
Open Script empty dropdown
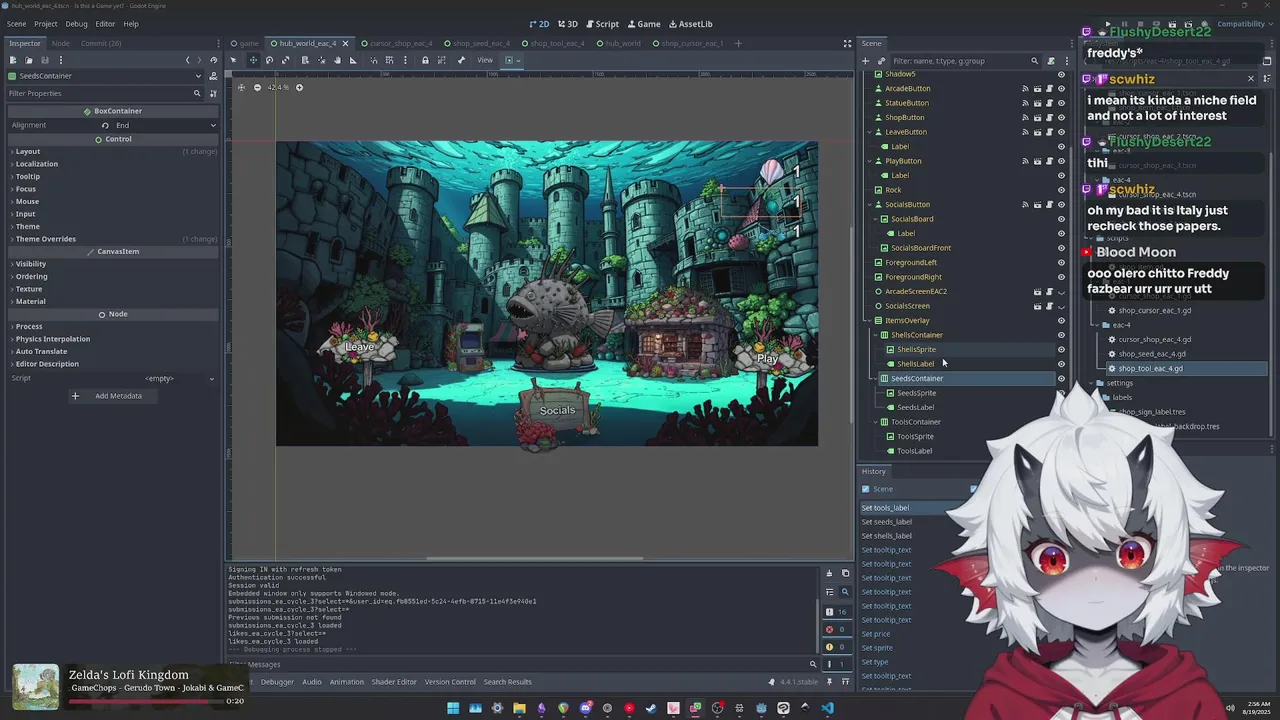point(165,378)
